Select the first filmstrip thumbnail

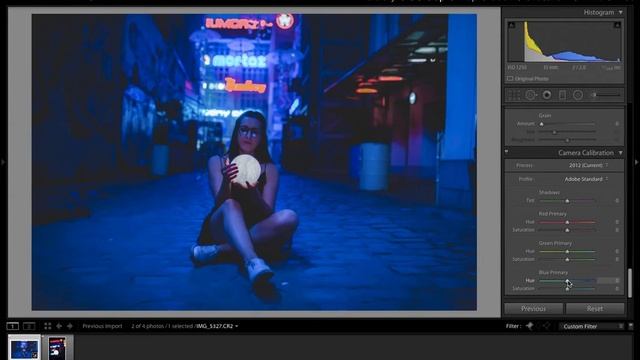(x=24, y=348)
